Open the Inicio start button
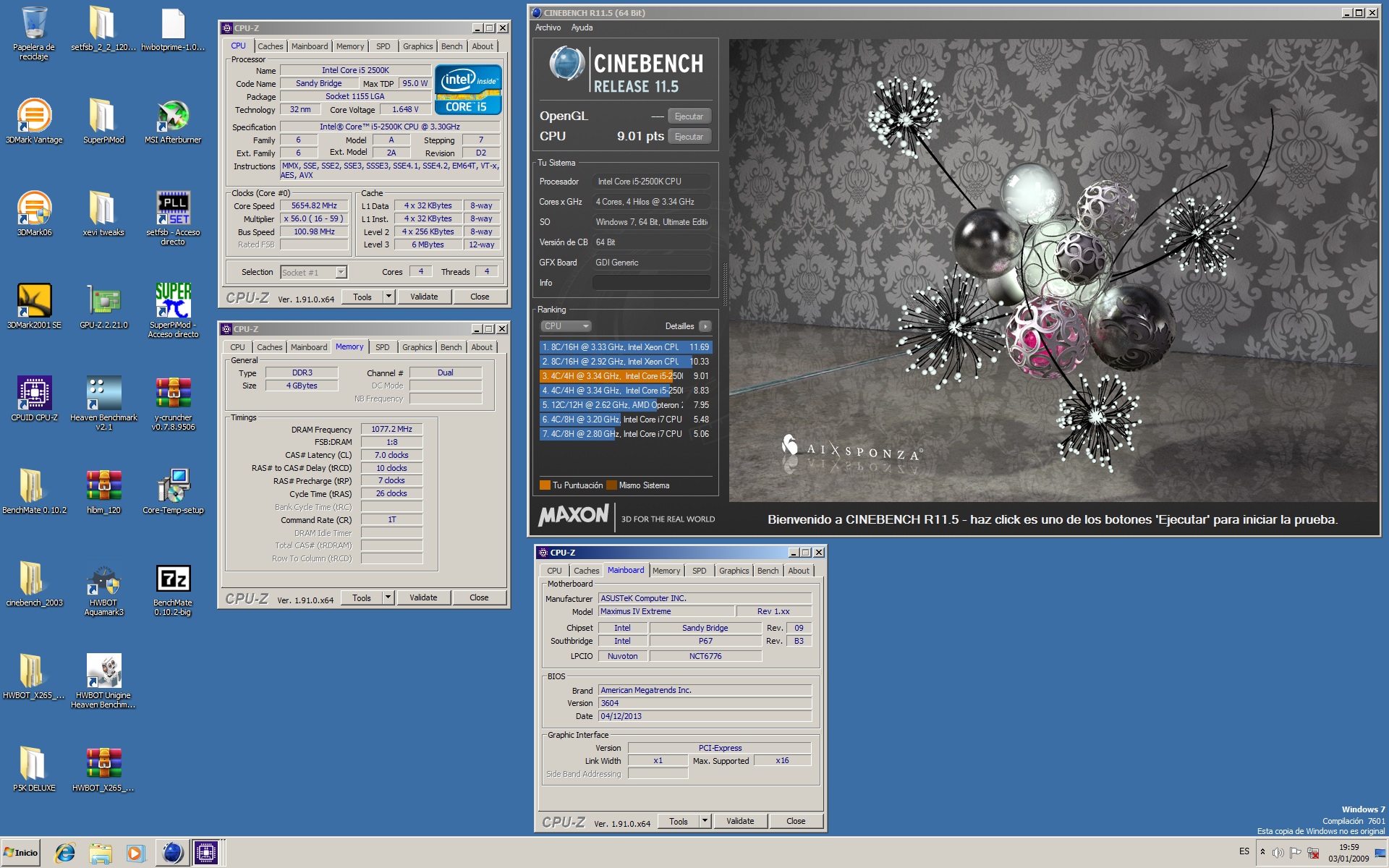The height and width of the screenshot is (868, 1389). point(21,853)
